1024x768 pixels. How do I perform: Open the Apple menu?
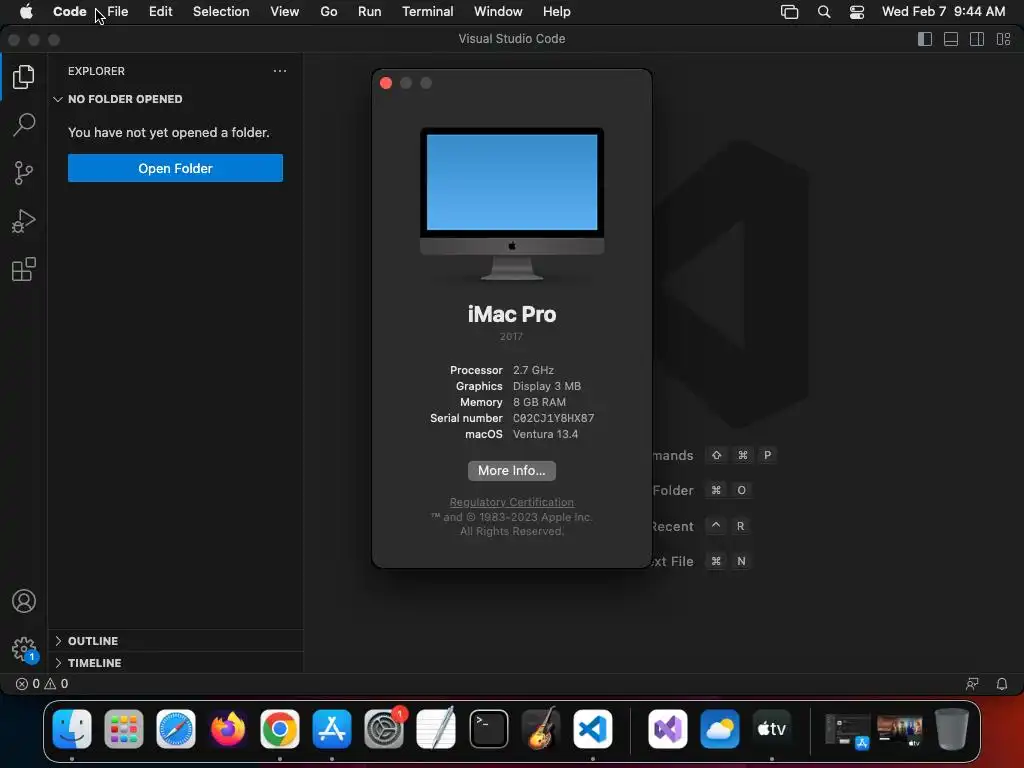(26, 12)
